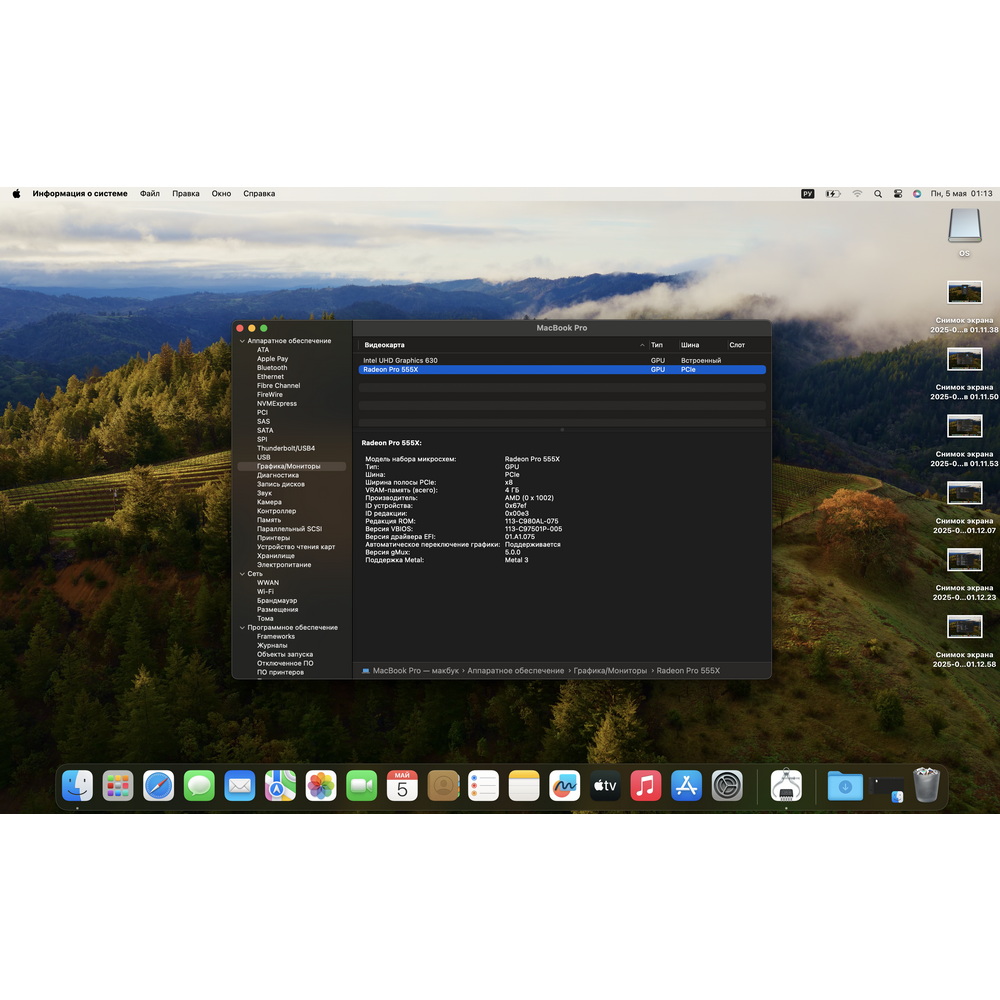
Task: Launch Safari from the Dock
Action: [x=158, y=786]
